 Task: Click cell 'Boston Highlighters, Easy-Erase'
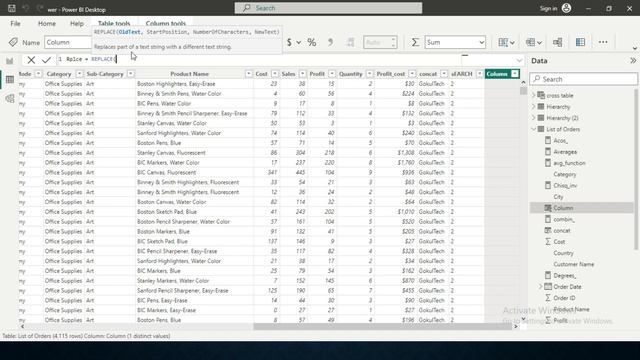[x=176, y=84]
